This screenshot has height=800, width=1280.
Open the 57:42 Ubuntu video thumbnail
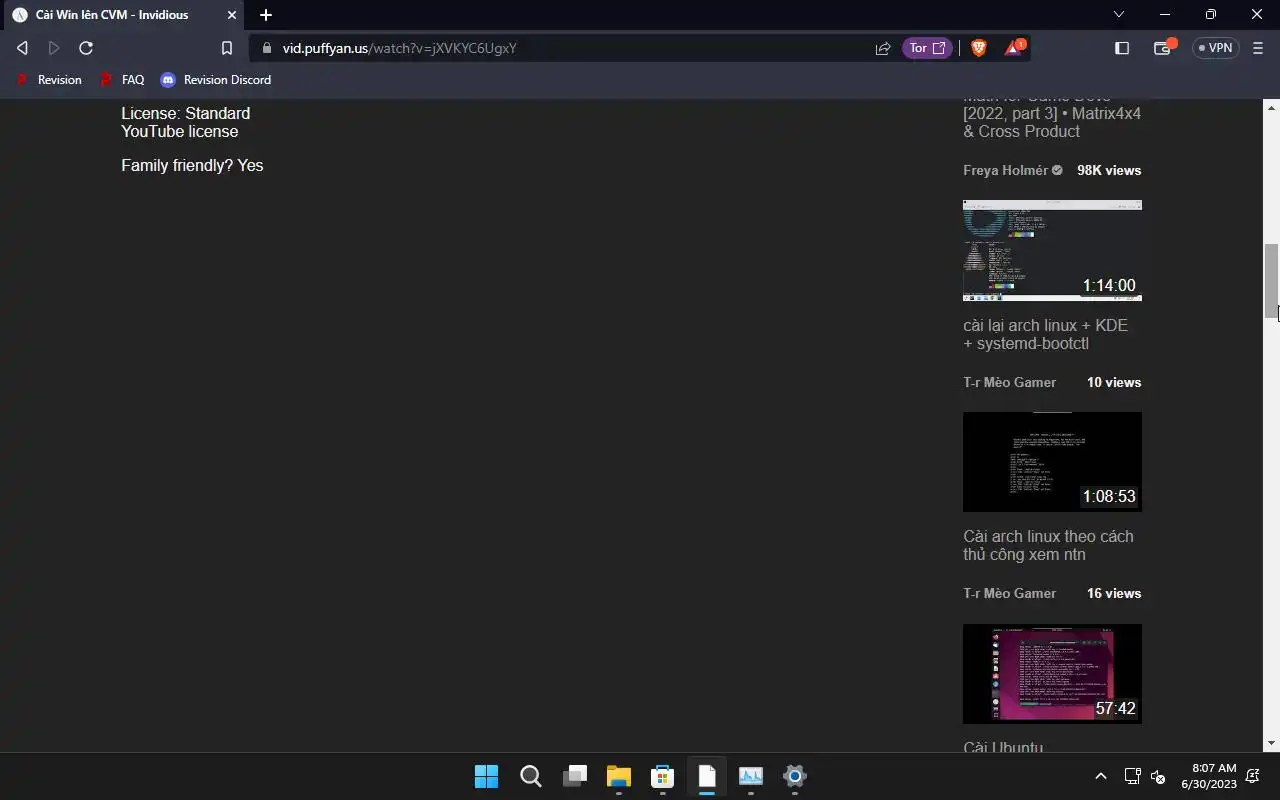click(1052, 674)
